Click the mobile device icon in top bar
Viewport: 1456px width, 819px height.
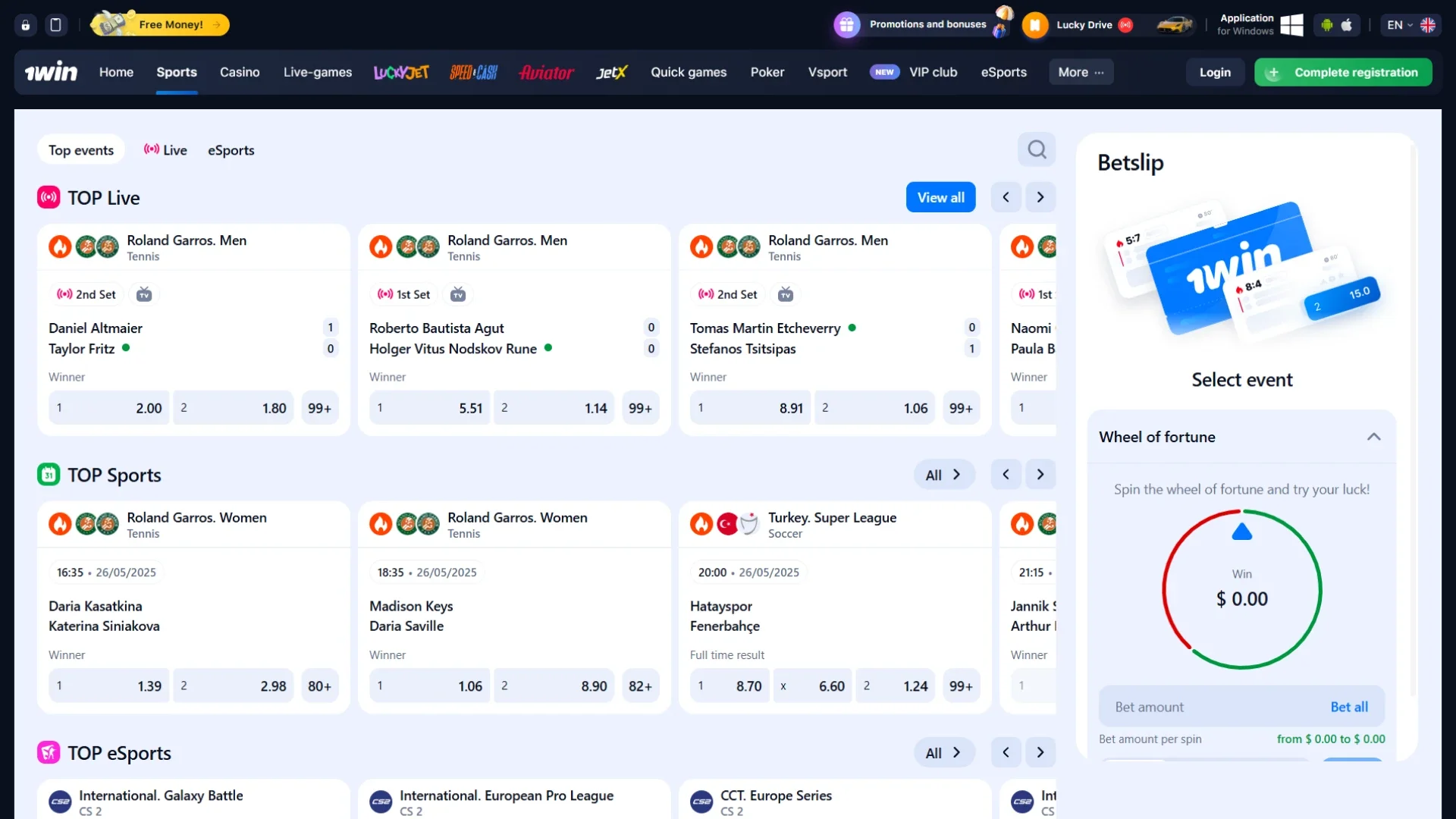pyautogui.click(x=55, y=25)
